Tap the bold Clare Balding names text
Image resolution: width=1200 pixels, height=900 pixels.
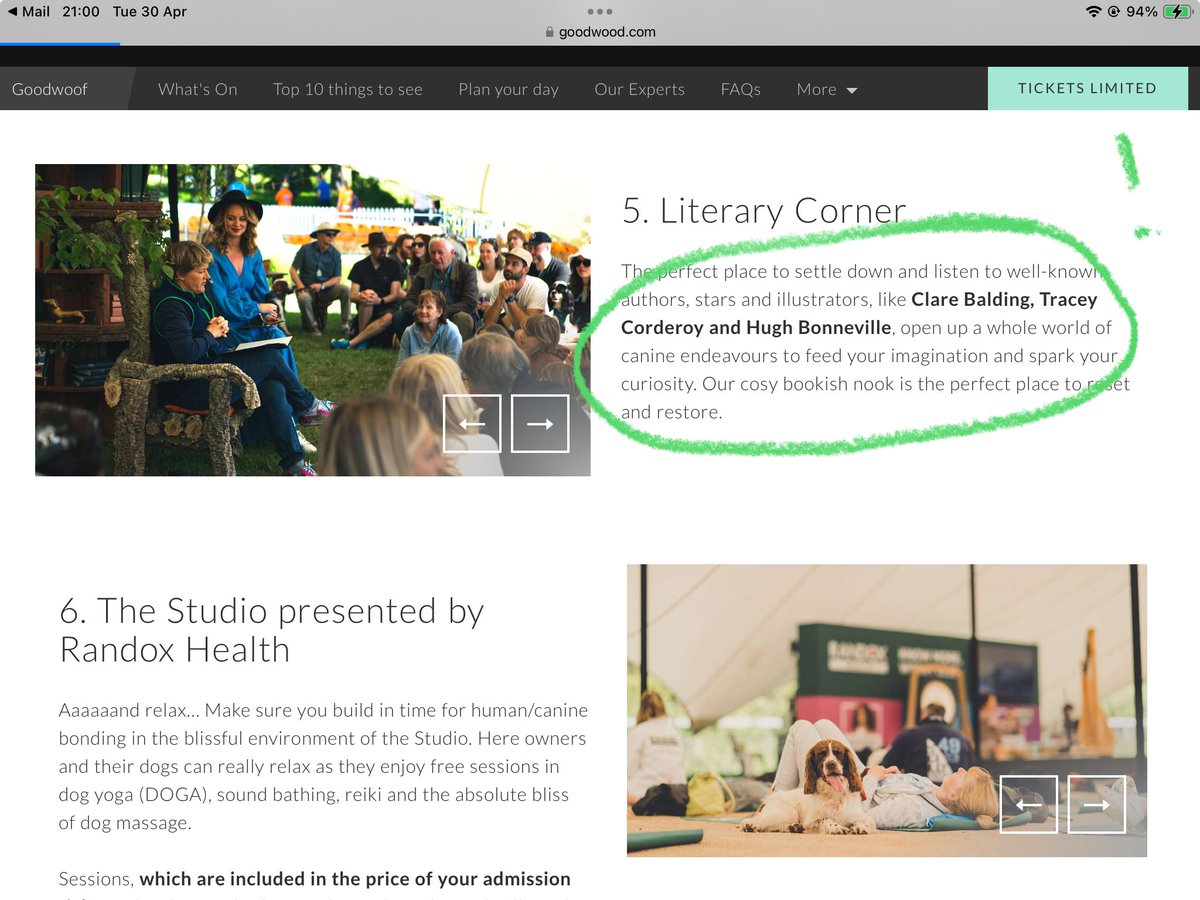[x=858, y=313]
